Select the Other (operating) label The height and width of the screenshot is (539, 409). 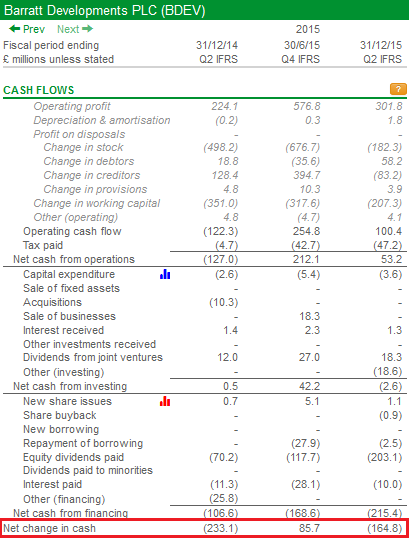point(76,217)
